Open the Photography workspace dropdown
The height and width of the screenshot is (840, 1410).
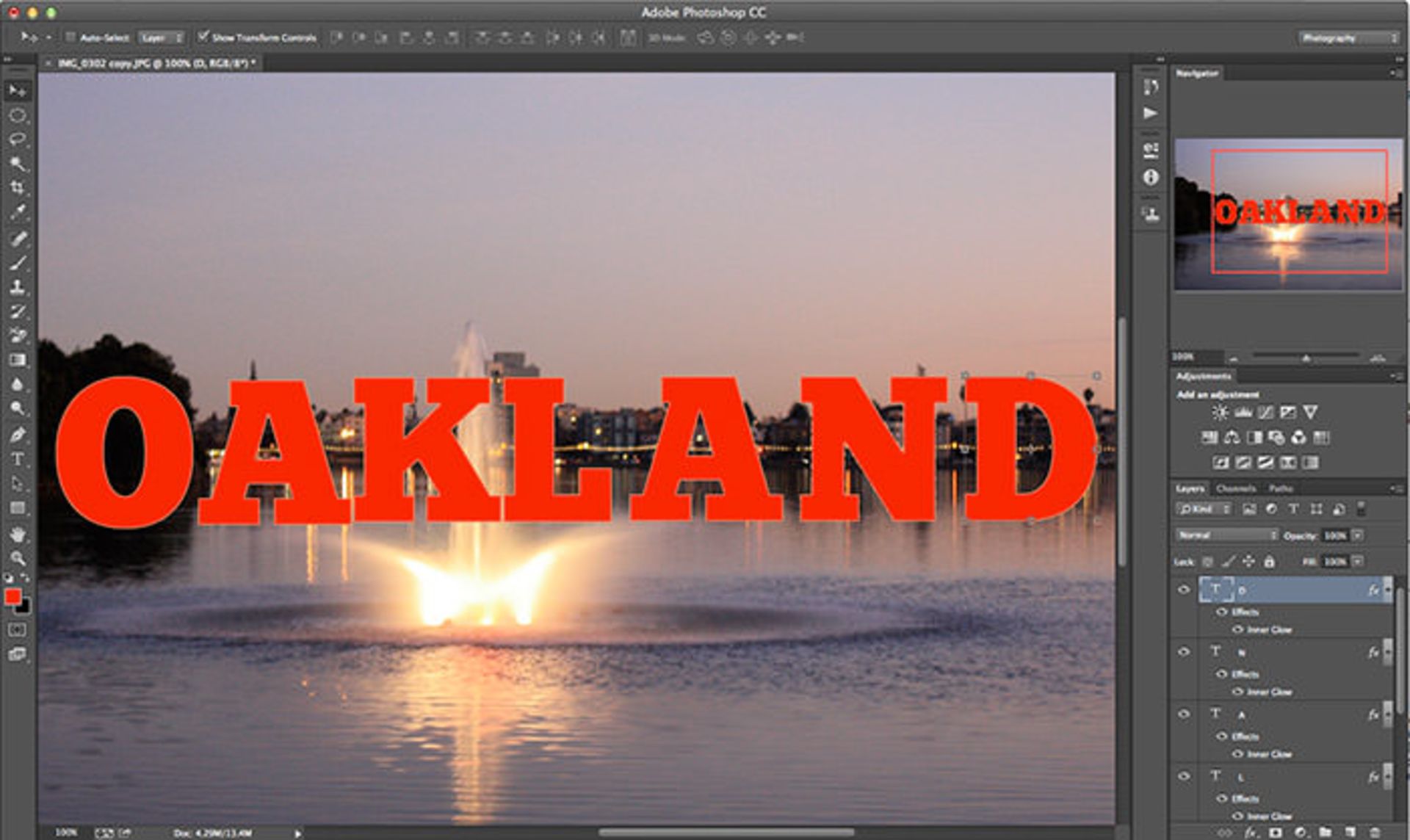[x=1348, y=37]
